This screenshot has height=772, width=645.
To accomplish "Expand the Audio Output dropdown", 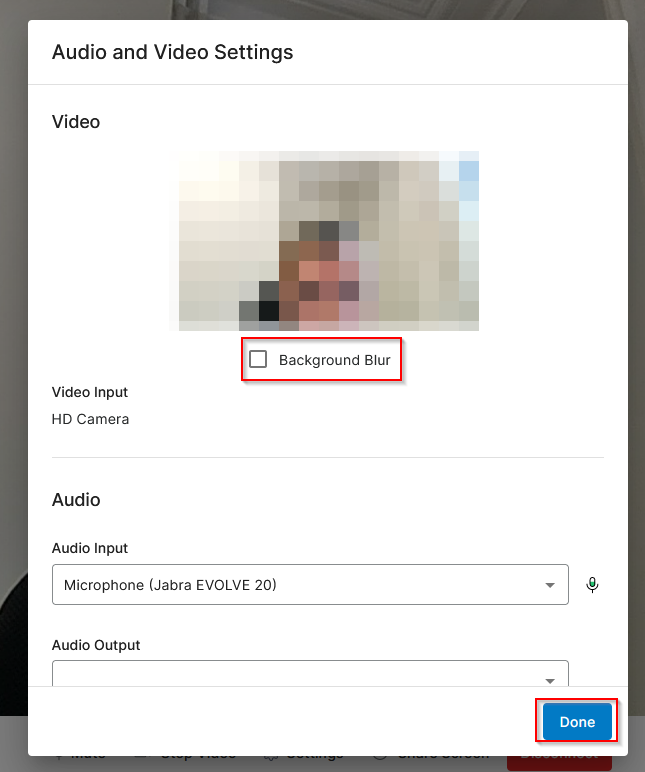I will (310, 673).
